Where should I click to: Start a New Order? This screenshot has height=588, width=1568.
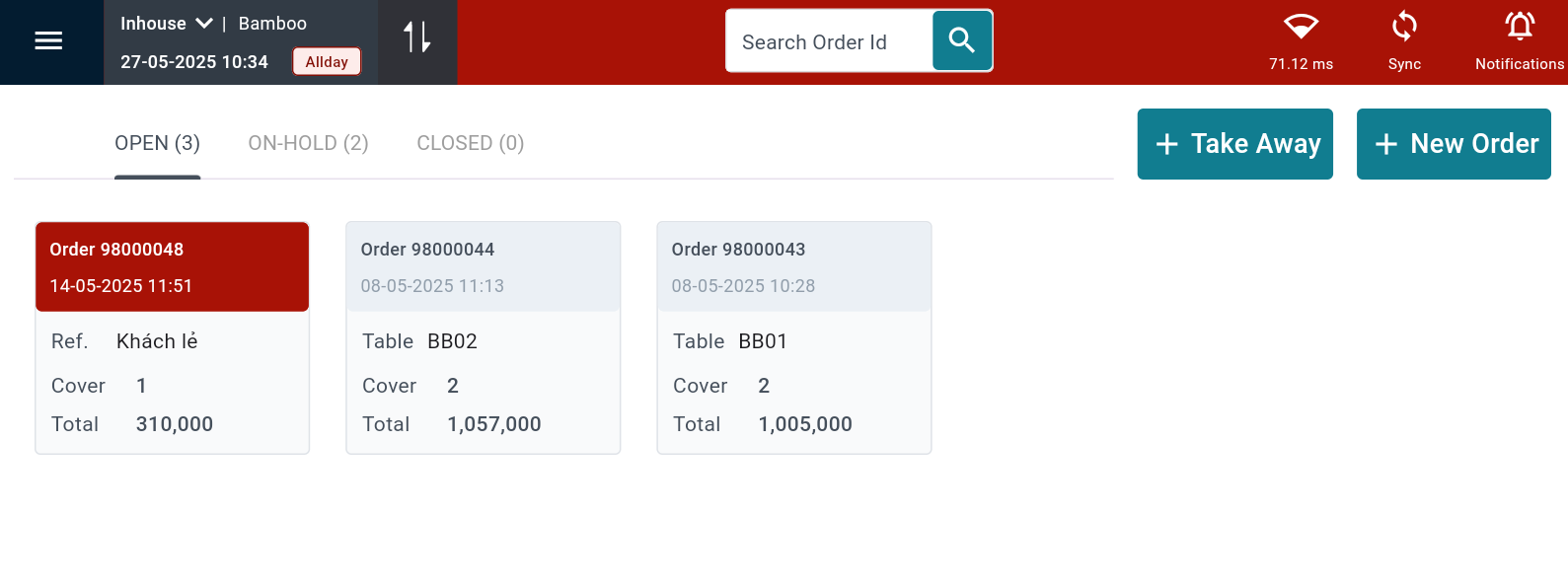[x=1473, y=144]
